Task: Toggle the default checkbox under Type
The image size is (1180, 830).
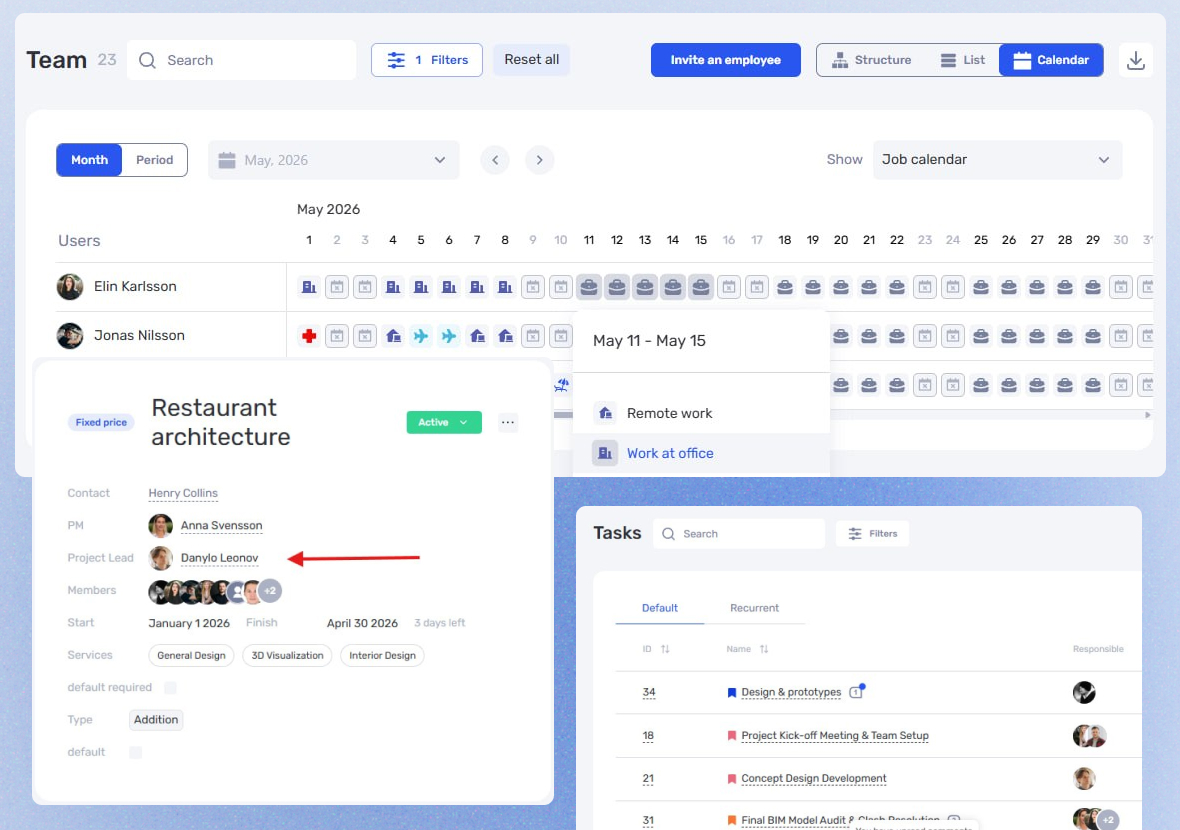Action: 135,752
